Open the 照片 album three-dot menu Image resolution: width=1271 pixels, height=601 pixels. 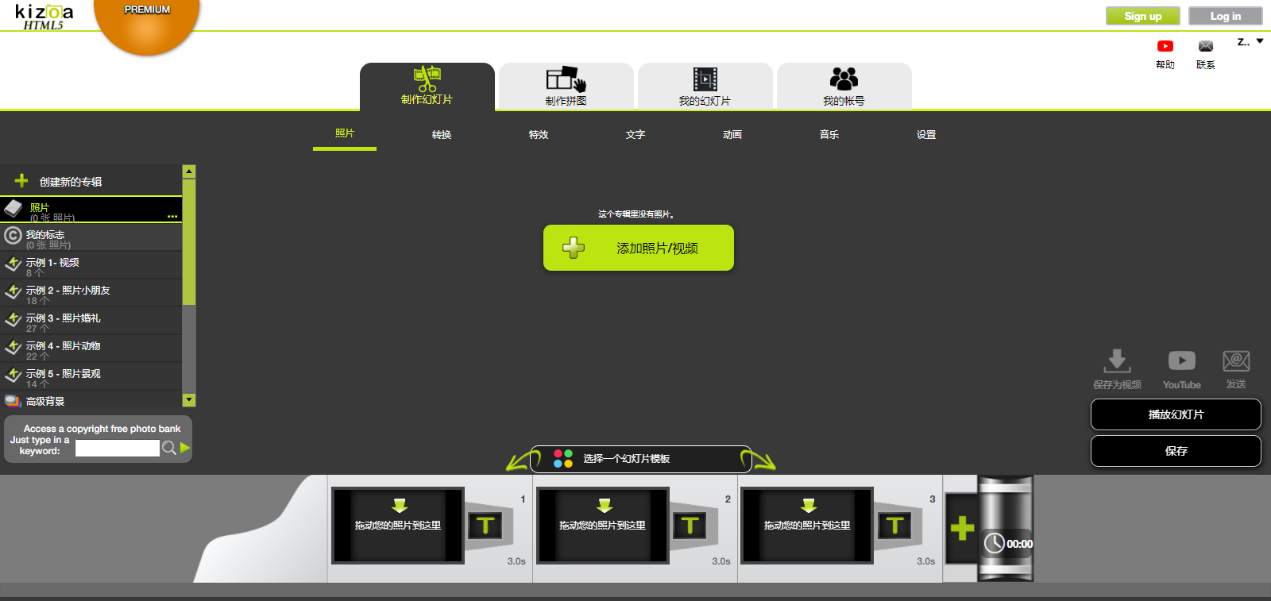172,216
